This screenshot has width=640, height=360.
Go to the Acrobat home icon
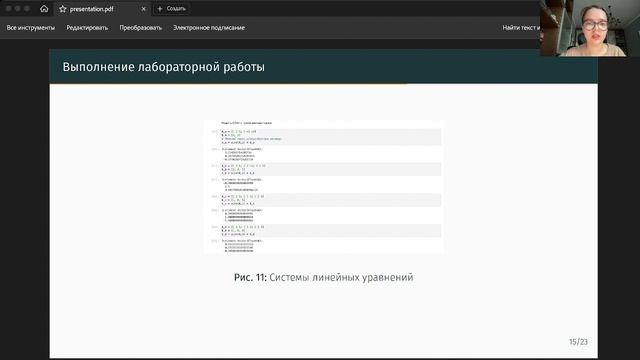click(x=44, y=9)
